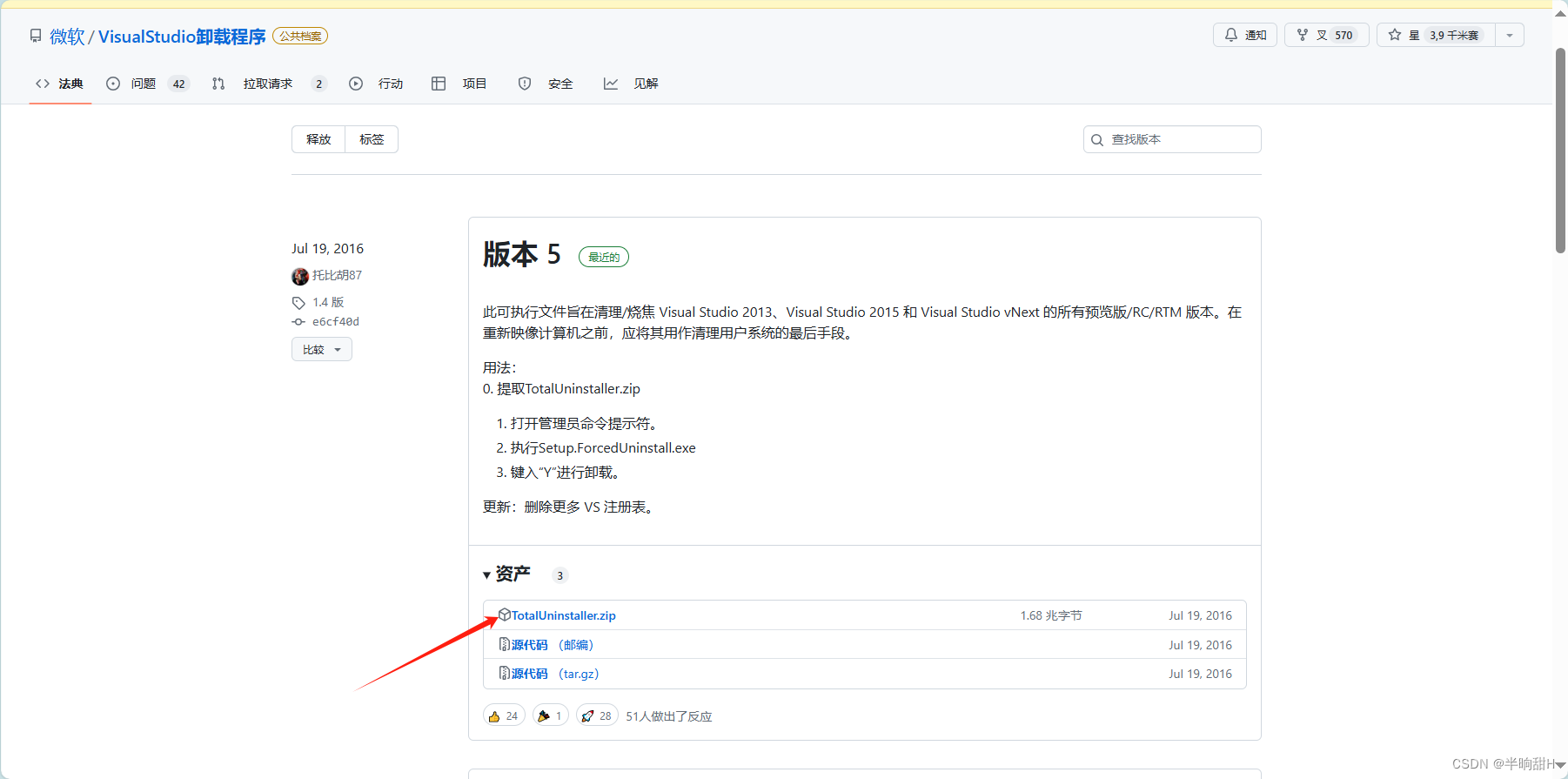
Task: Click the file icon beside 源代码 (tar.gz)
Action: click(504, 673)
